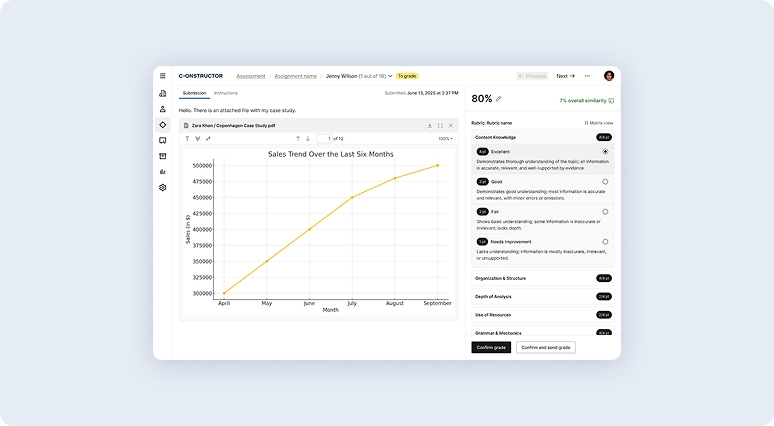Choose the Needs Improvement radio option
Image resolution: width=774 pixels, height=426 pixels.
(605, 242)
